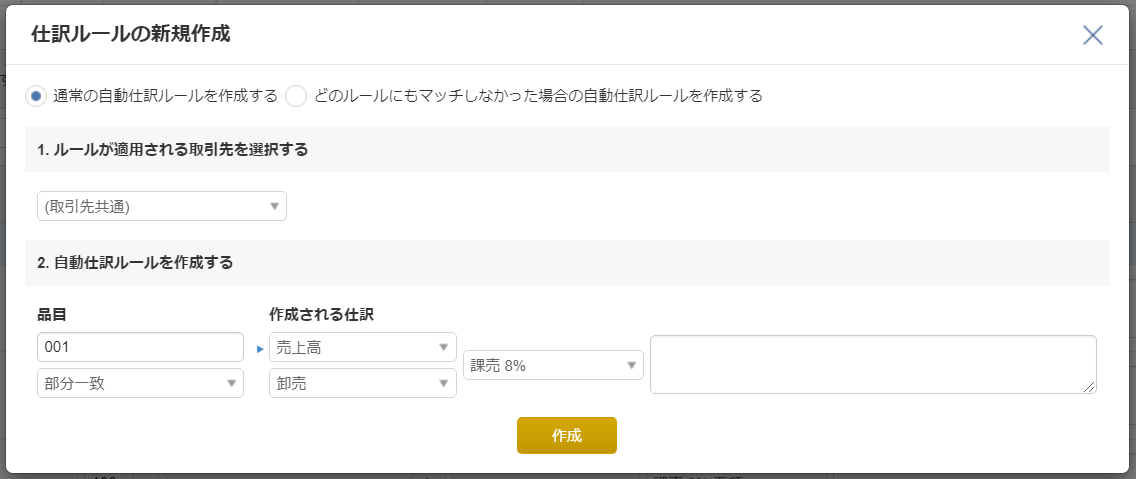Click the どのルールにもマッチしなかった場合 label text
The width and height of the screenshot is (1136, 479).
(x=538, y=96)
